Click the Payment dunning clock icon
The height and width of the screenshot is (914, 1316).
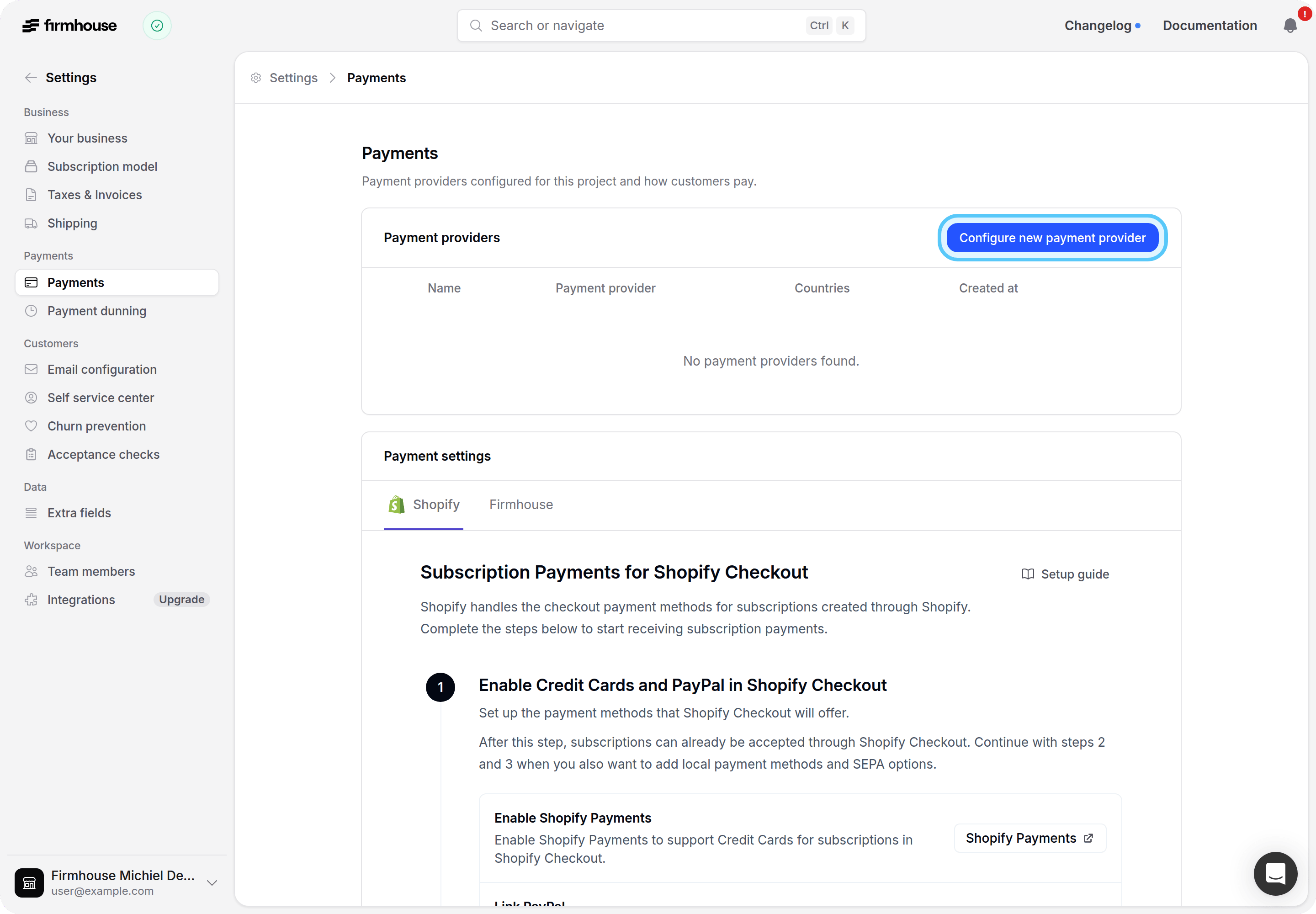(x=31, y=311)
